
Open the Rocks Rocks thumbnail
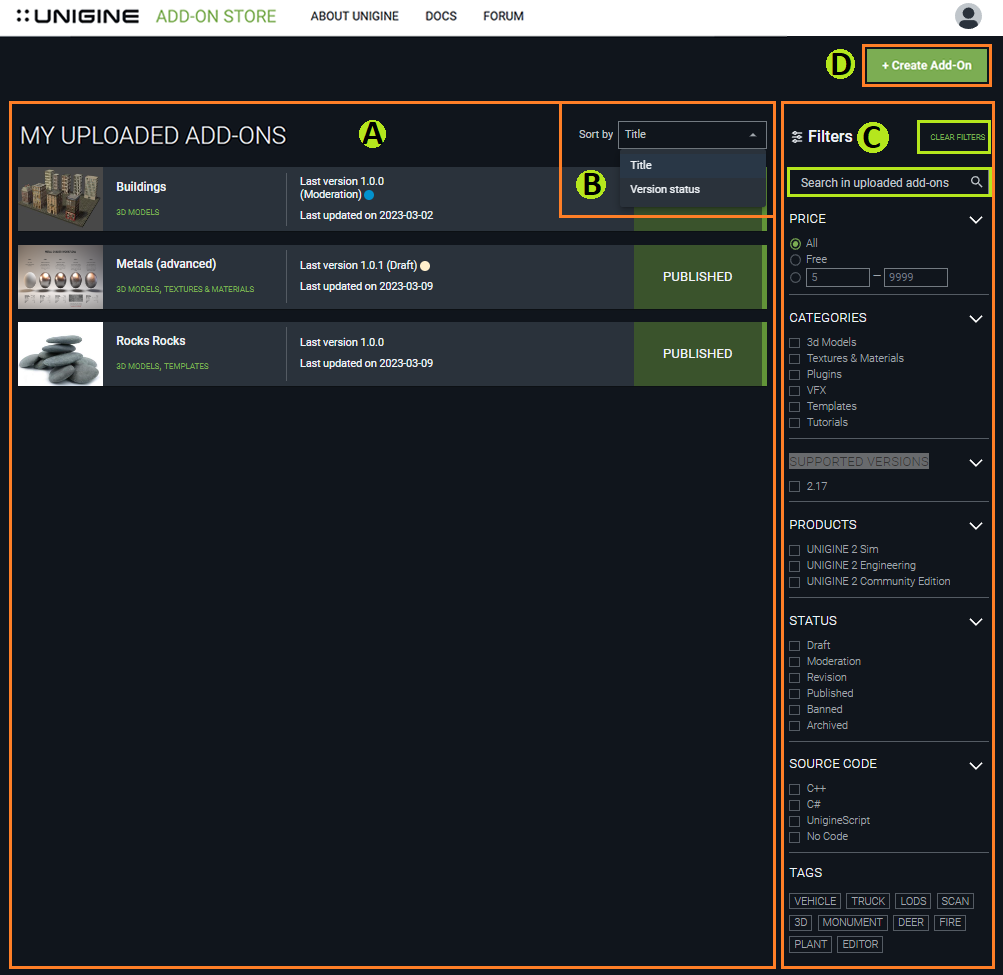(60, 354)
